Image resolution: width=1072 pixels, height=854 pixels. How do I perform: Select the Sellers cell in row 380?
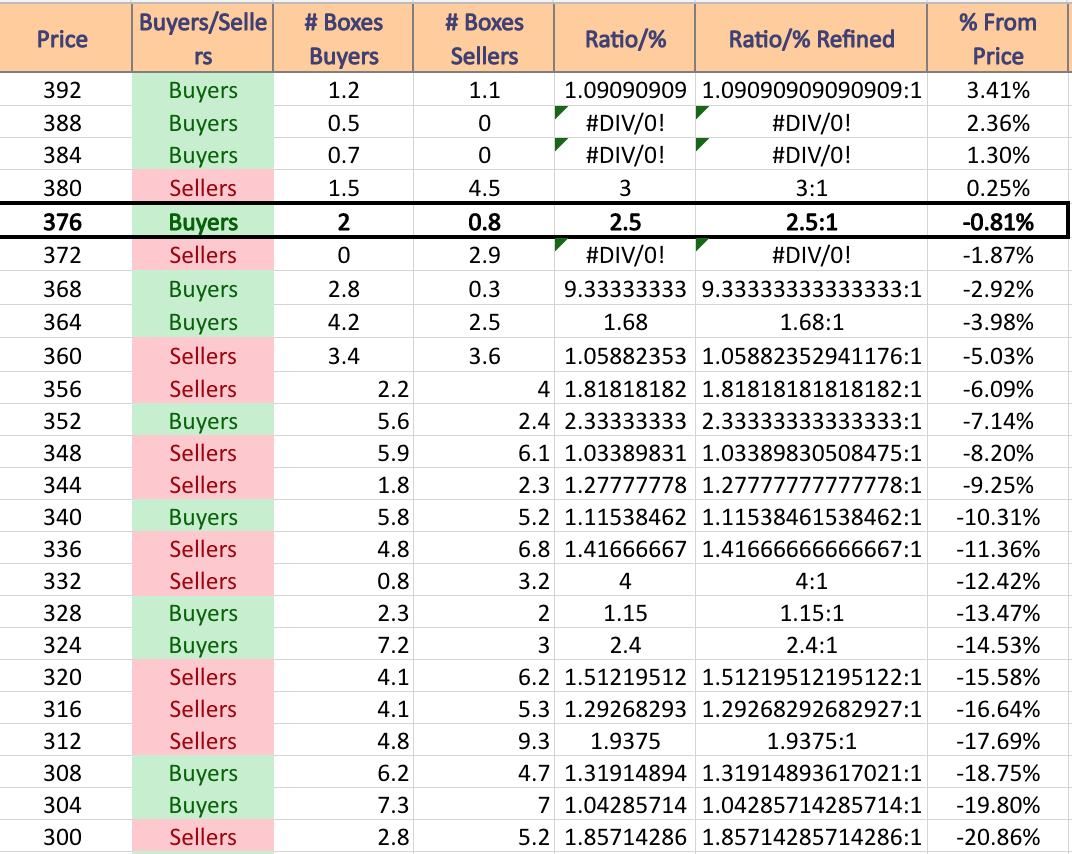point(202,187)
